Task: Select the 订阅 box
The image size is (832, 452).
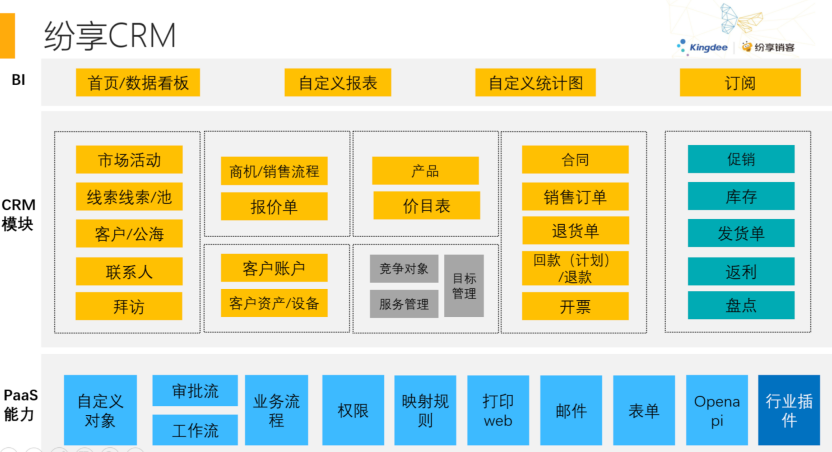Action: click(740, 83)
